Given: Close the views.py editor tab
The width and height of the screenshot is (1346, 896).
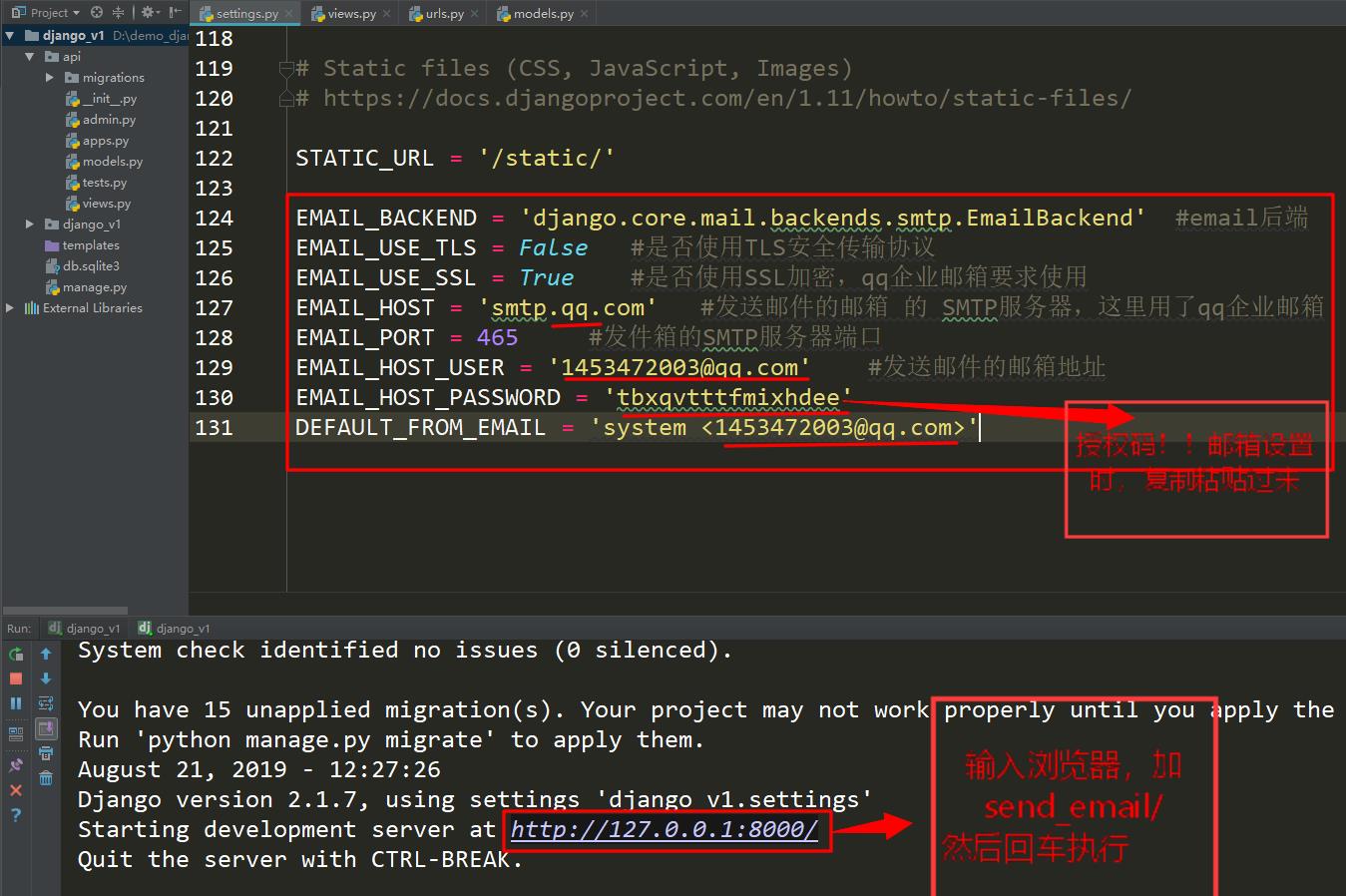Looking at the screenshot, I should (x=386, y=14).
